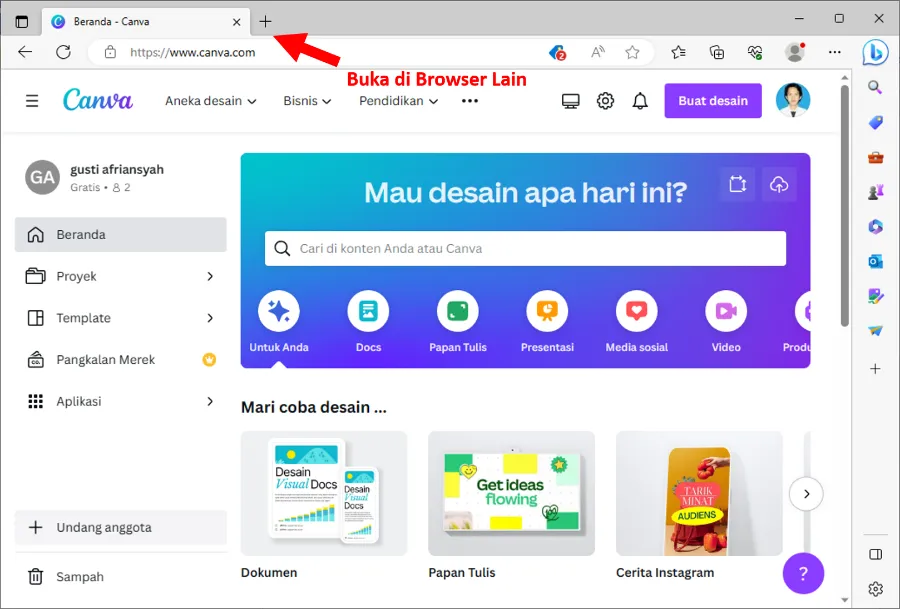The height and width of the screenshot is (609, 900).
Task: Expand the Aneka desain dropdown
Action: 211,101
